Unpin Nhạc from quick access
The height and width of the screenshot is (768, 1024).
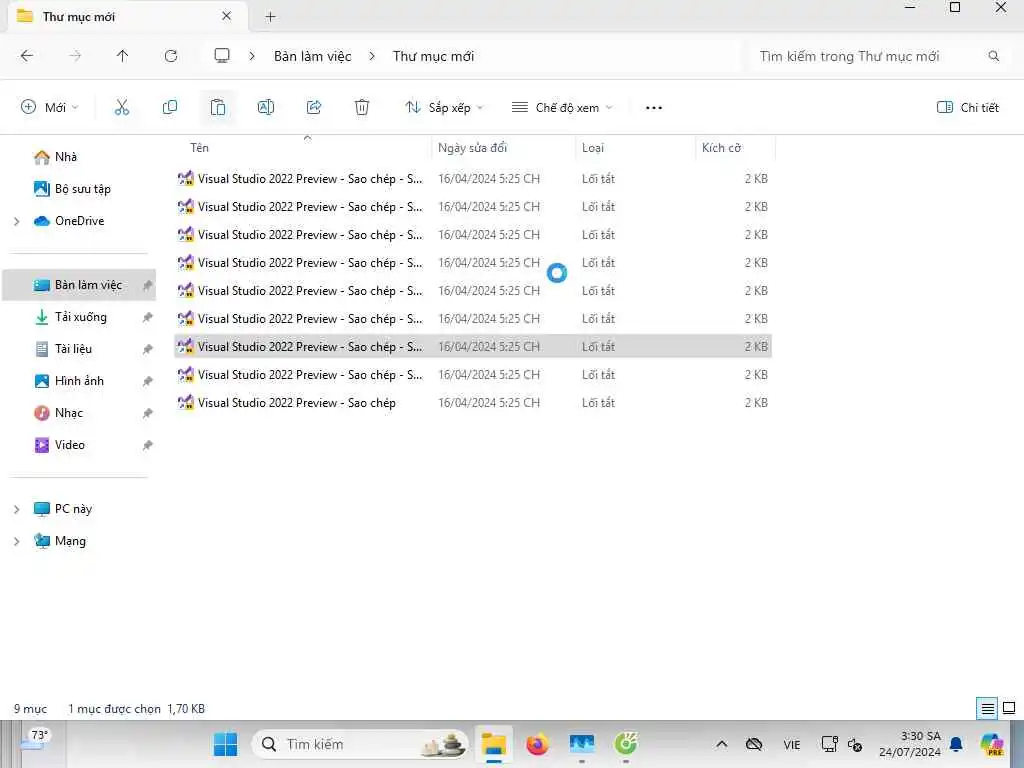pyautogui.click(x=148, y=413)
